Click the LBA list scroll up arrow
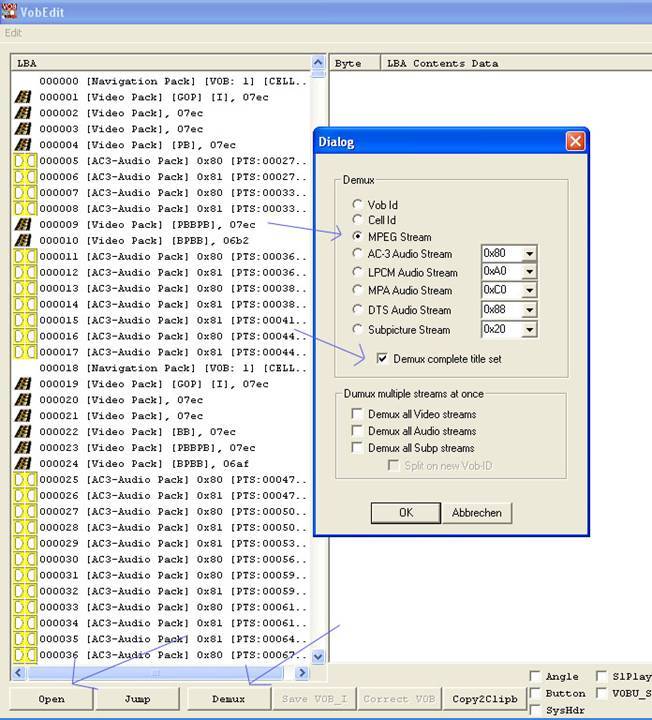 point(318,62)
